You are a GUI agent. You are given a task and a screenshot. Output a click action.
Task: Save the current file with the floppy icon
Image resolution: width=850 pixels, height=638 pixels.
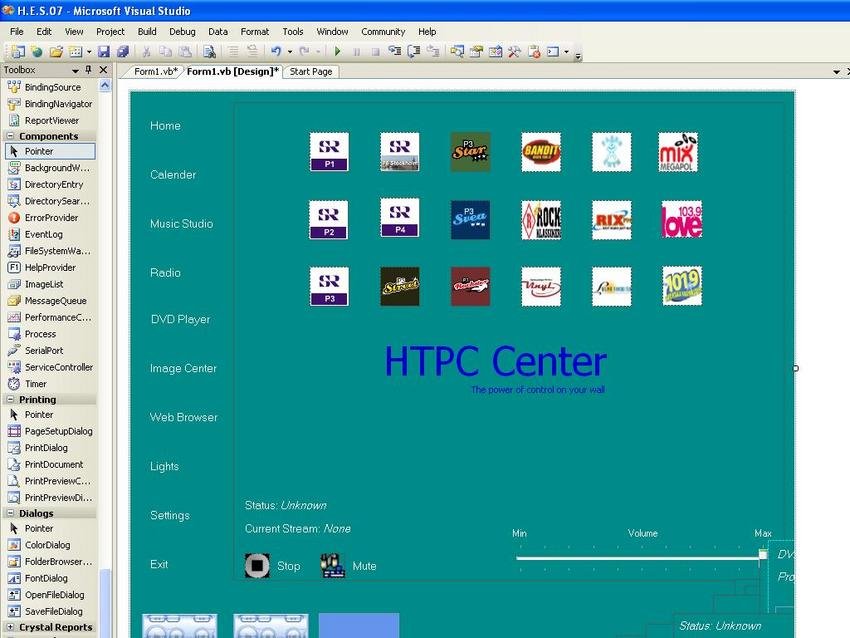click(104, 51)
